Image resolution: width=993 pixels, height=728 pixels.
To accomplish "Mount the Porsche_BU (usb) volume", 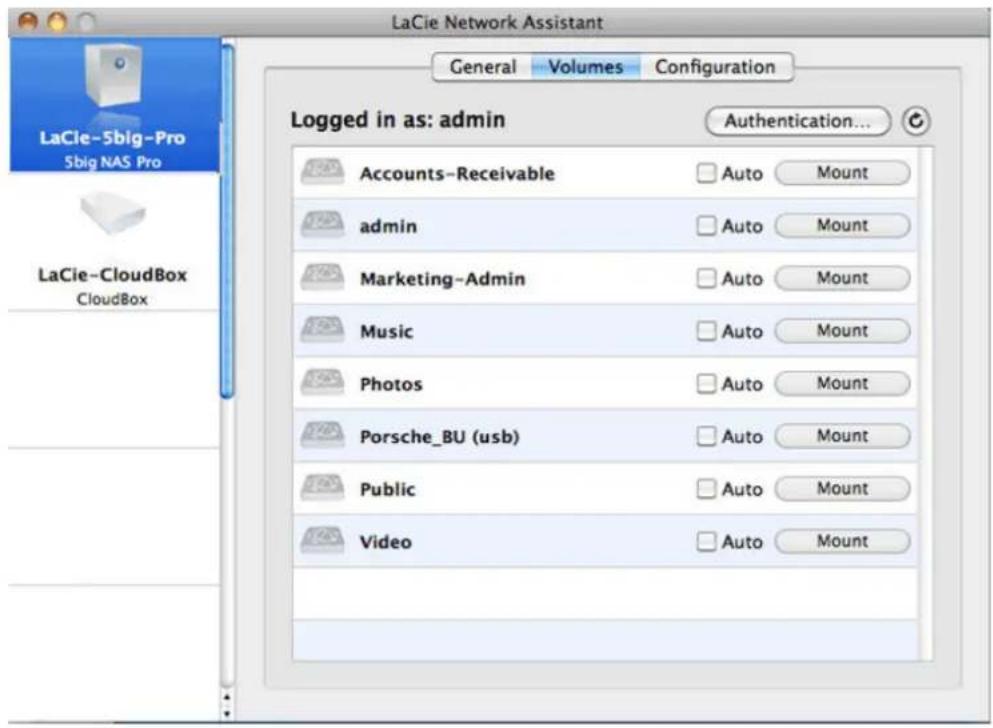I will coord(842,436).
